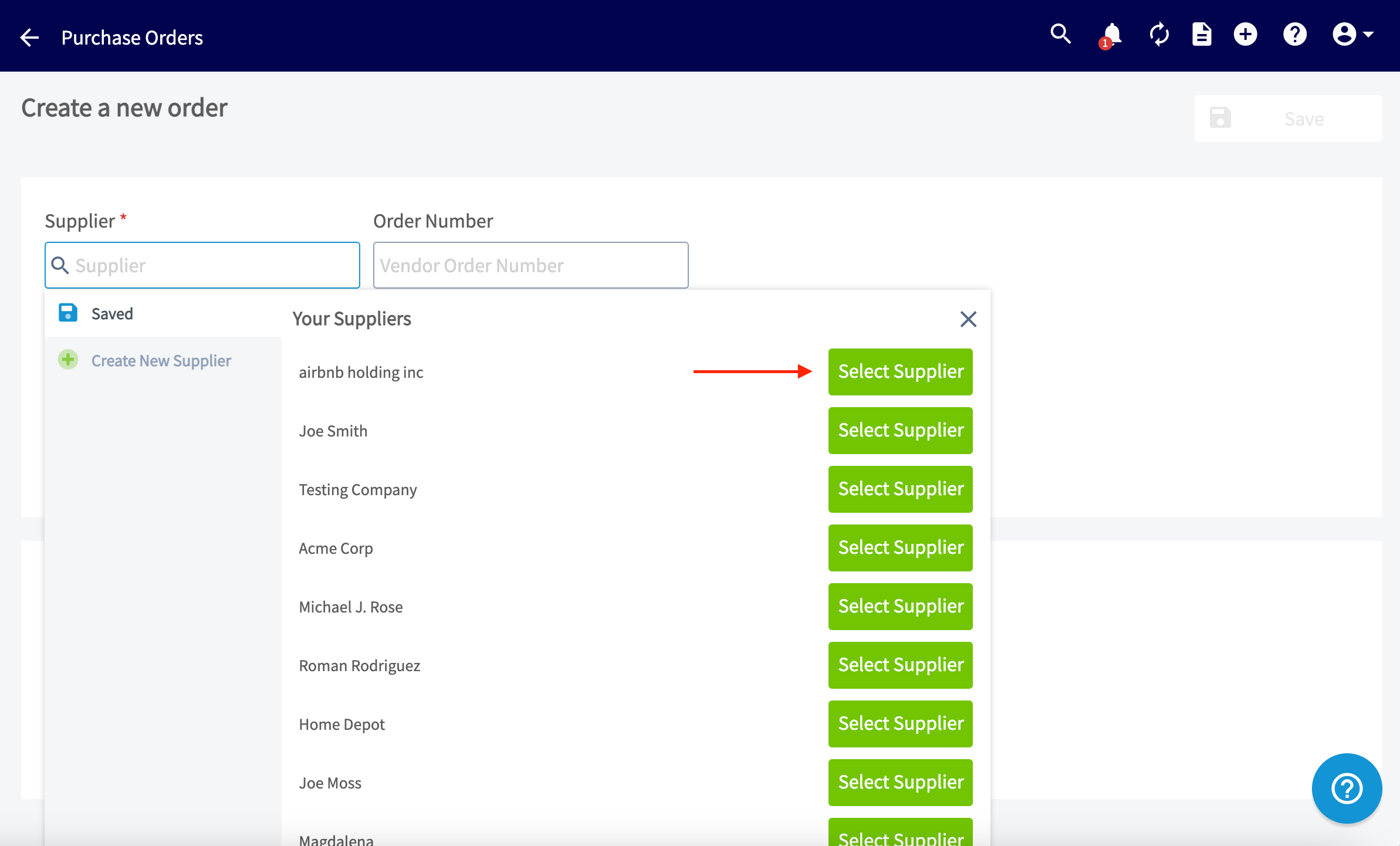Close the Your Suppliers panel
Viewport: 1400px width, 846px height.
click(x=968, y=319)
